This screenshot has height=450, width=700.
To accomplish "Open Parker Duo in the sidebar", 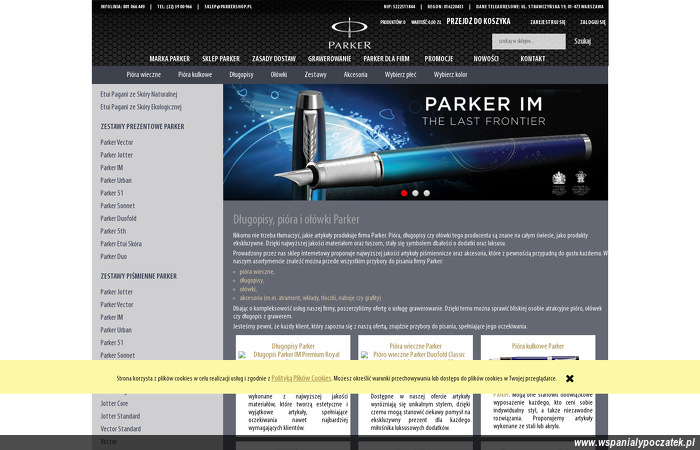I will [x=113, y=256].
